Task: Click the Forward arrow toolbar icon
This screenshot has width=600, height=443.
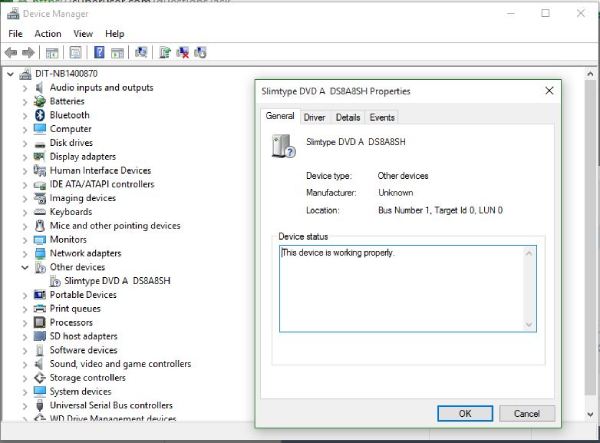Action: point(28,52)
